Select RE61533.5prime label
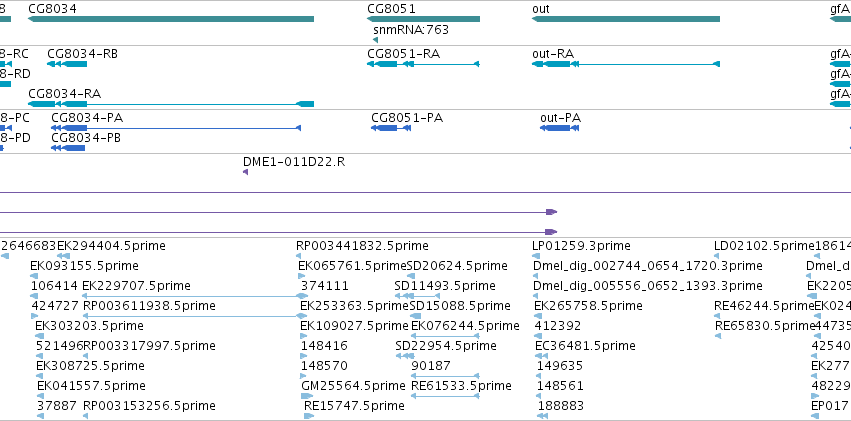The height and width of the screenshot is (421, 851). (x=461, y=386)
